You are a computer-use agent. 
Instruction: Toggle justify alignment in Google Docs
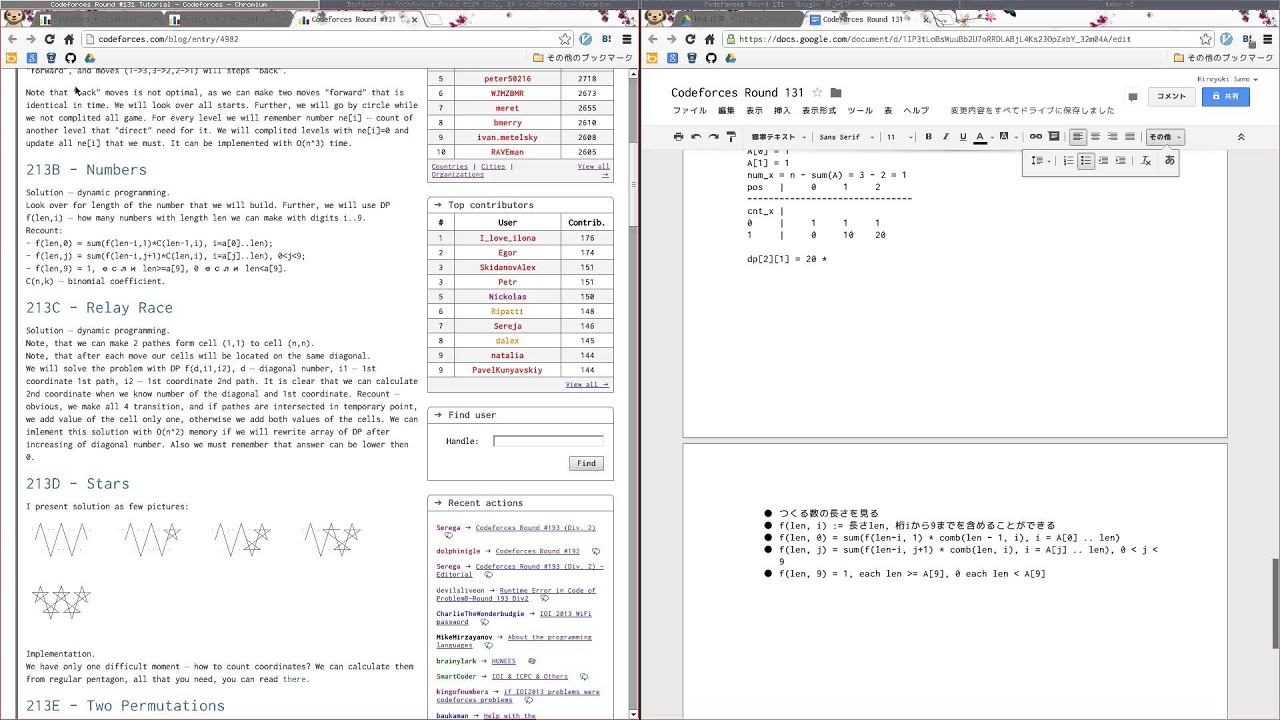click(x=1130, y=137)
